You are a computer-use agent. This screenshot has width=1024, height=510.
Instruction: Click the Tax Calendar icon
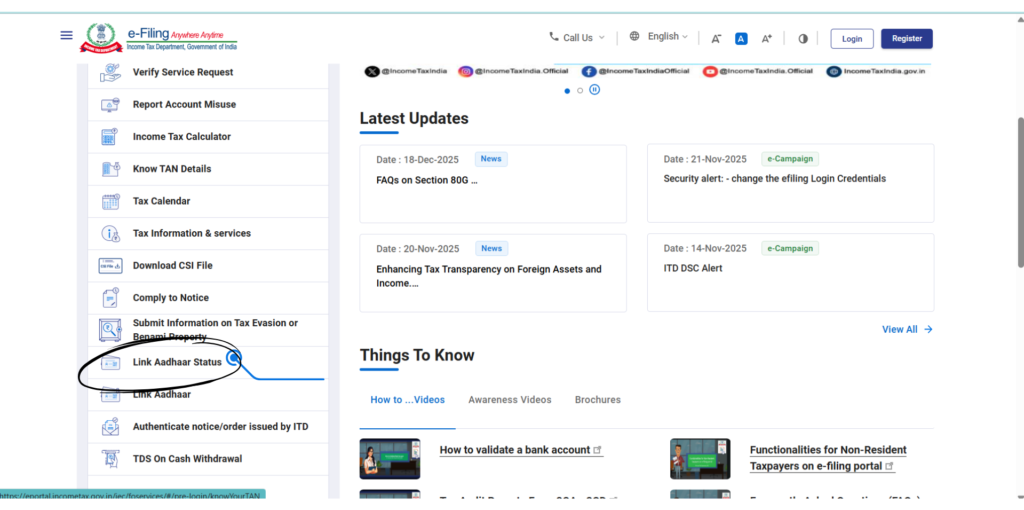coord(110,201)
